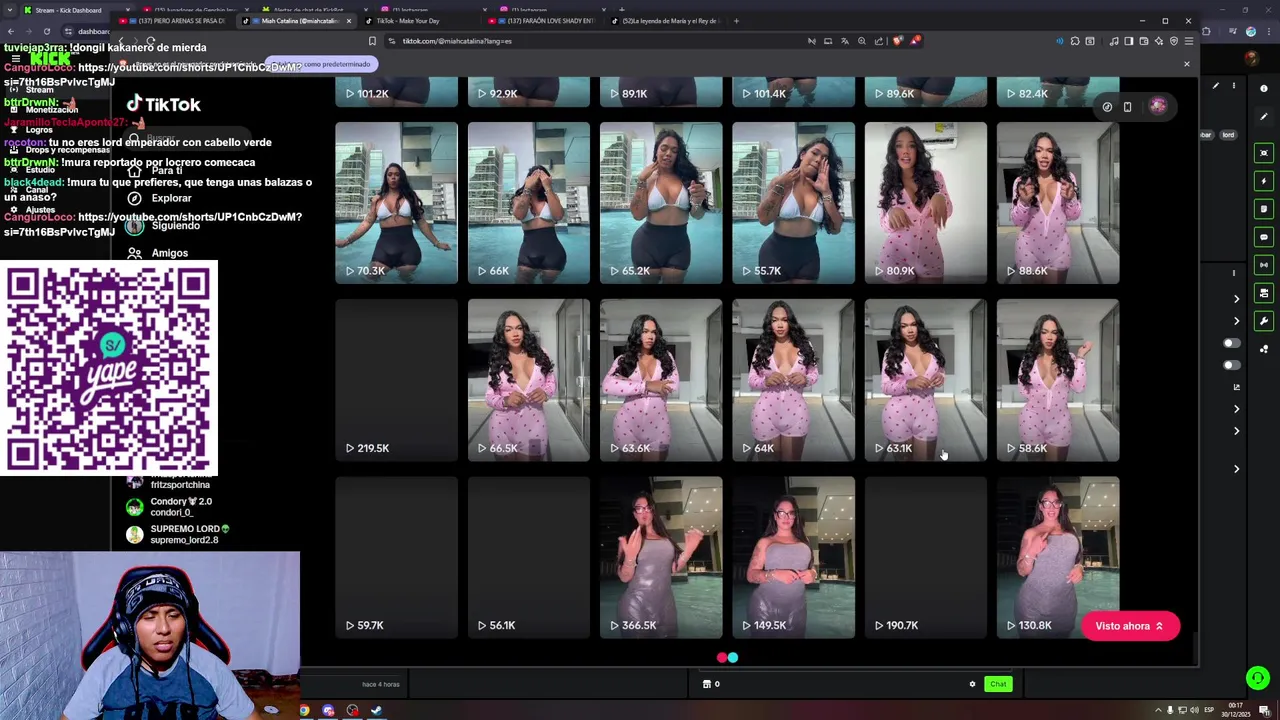The height and width of the screenshot is (720, 1280).
Task: Click the translate page icon in address bar
Action: coord(845,41)
